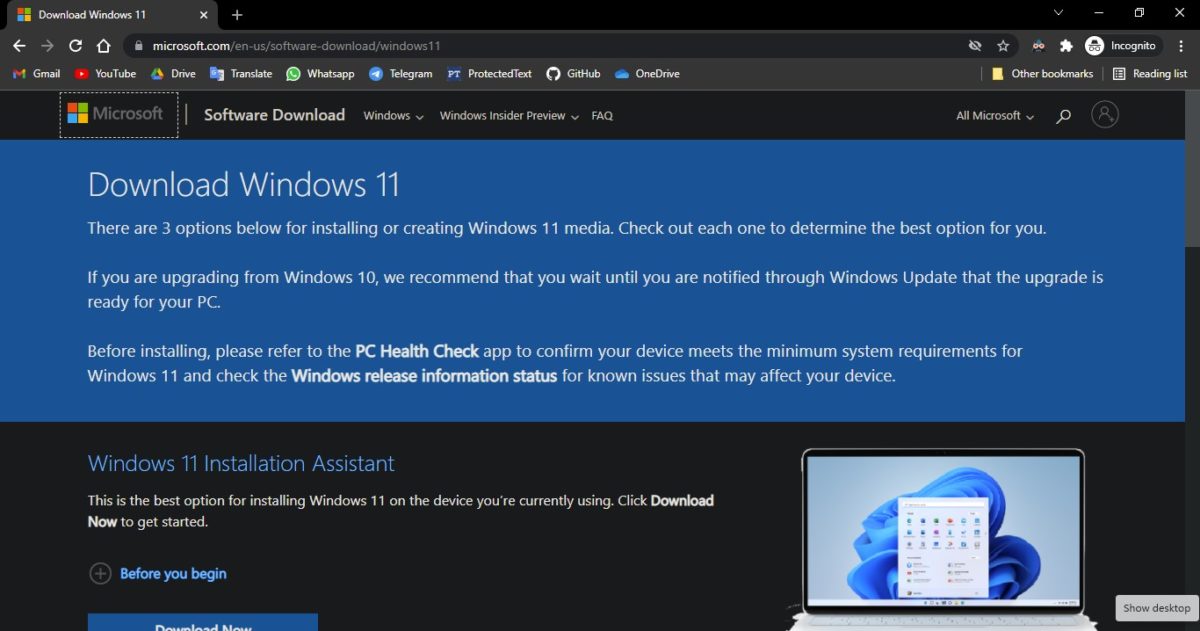Open the Reading list
The width and height of the screenshot is (1200, 631).
(x=1150, y=74)
